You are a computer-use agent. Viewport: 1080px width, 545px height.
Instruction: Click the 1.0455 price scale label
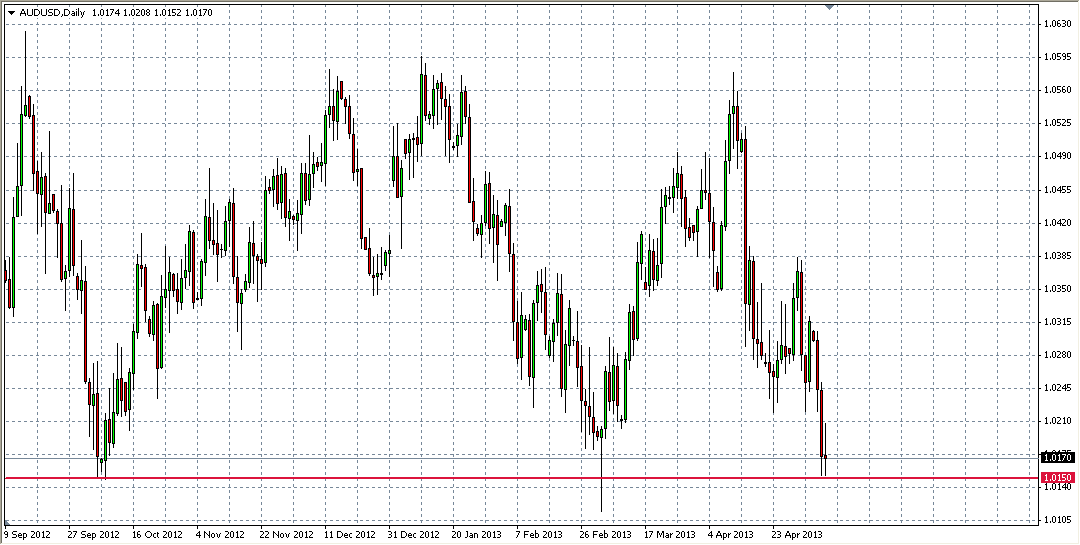pyautogui.click(x=1057, y=189)
